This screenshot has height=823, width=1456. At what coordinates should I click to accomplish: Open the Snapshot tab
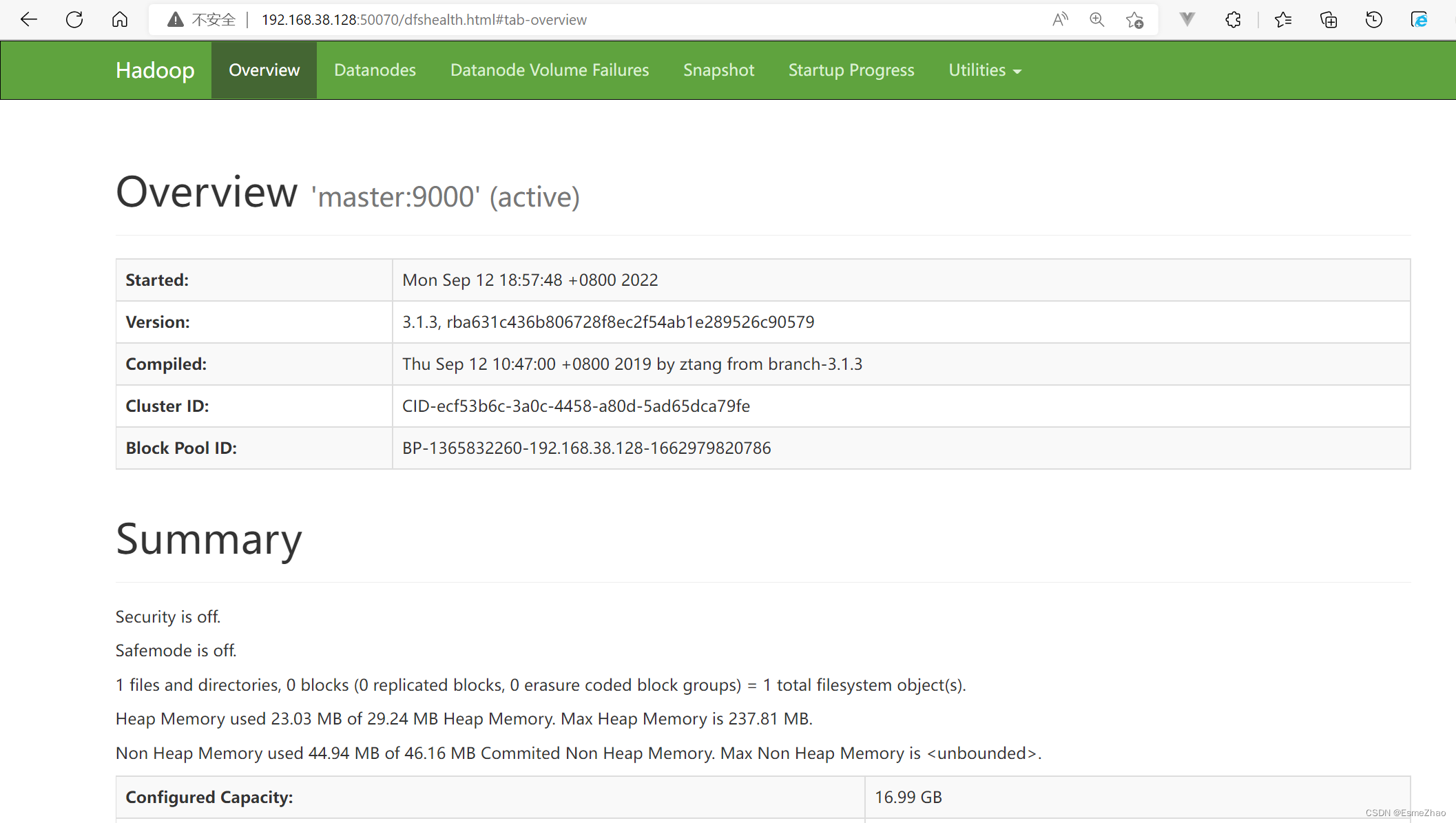pyautogui.click(x=718, y=70)
